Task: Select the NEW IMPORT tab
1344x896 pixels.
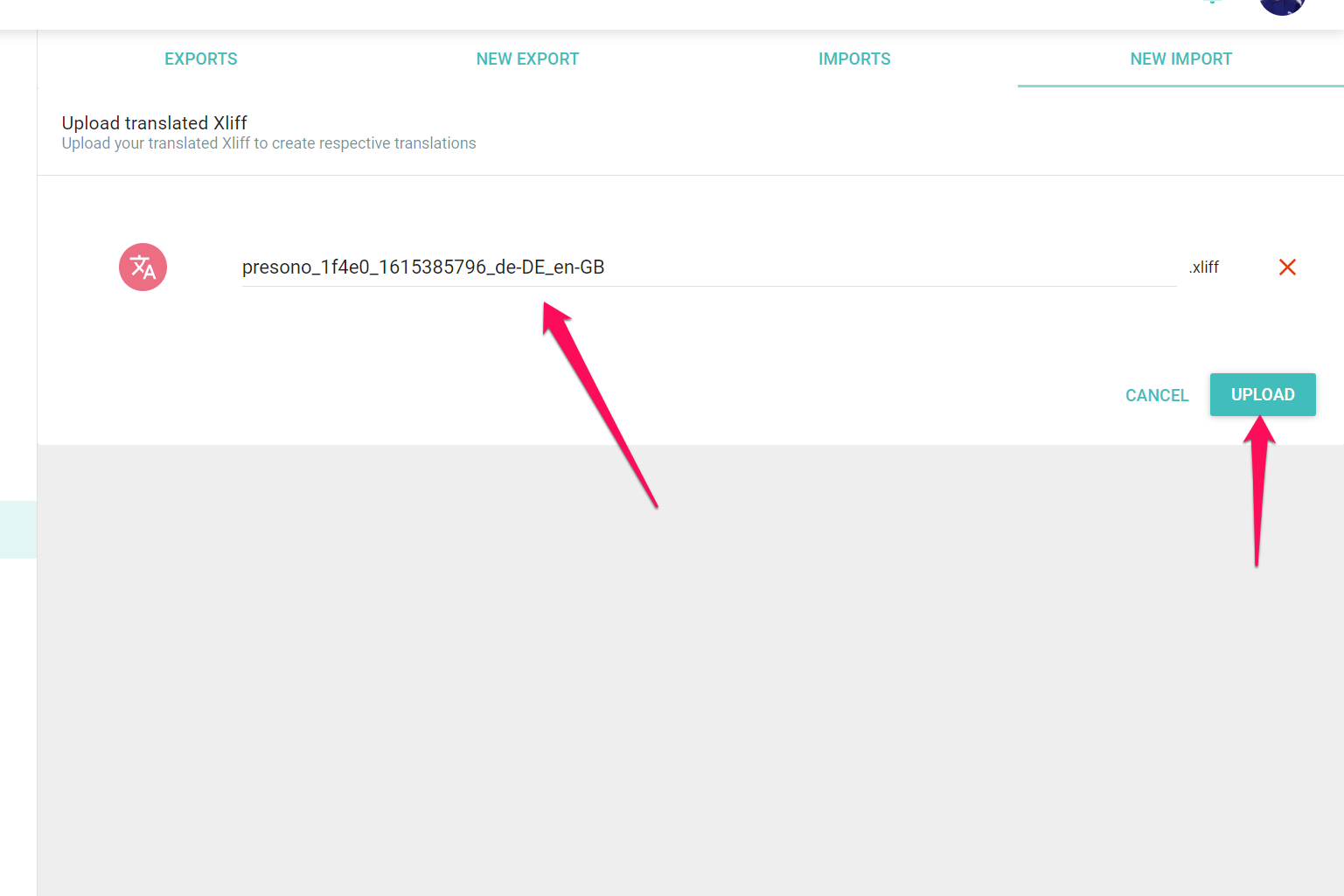Action: 1180,59
